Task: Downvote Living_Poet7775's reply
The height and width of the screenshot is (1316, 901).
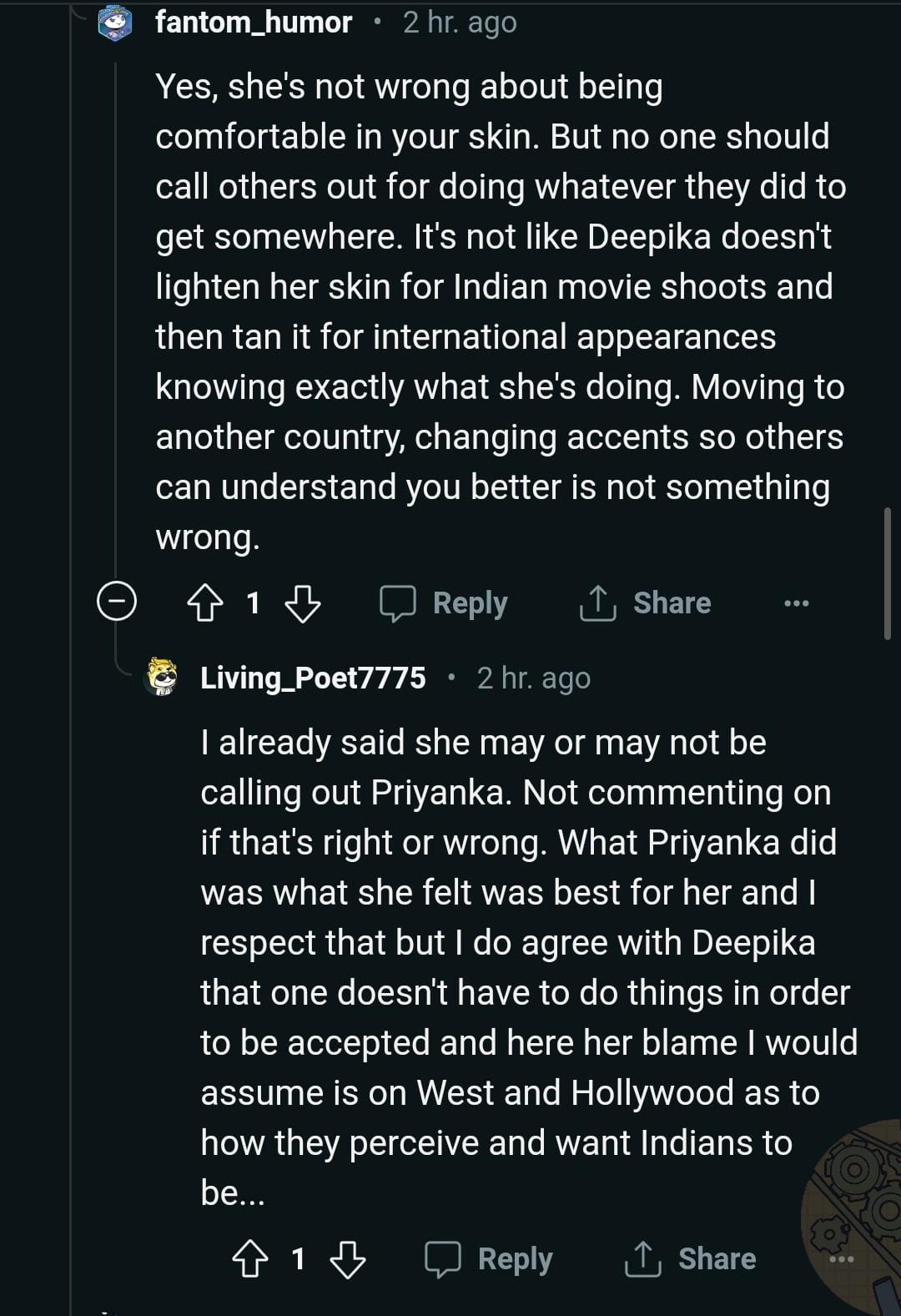Action: pyautogui.click(x=347, y=1258)
